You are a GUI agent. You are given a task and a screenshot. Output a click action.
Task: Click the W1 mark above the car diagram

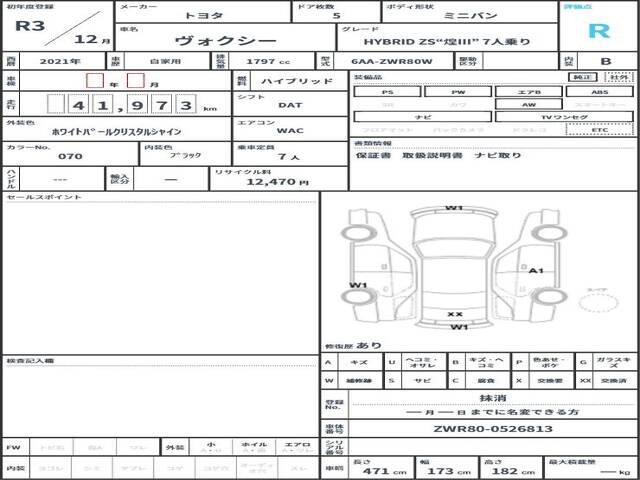[454, 207]
